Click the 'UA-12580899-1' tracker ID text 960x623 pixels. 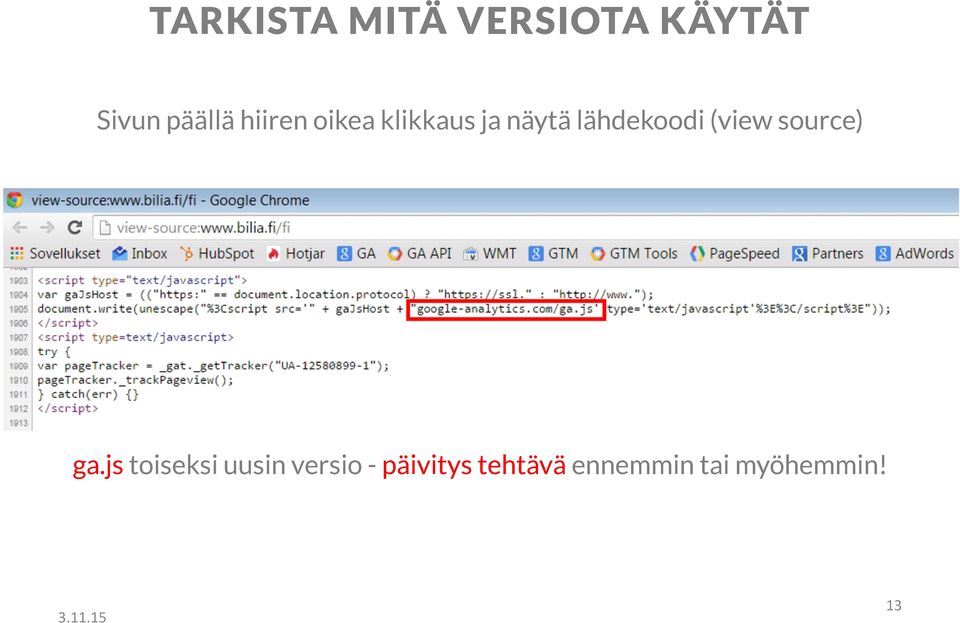(x=325, y=366)
